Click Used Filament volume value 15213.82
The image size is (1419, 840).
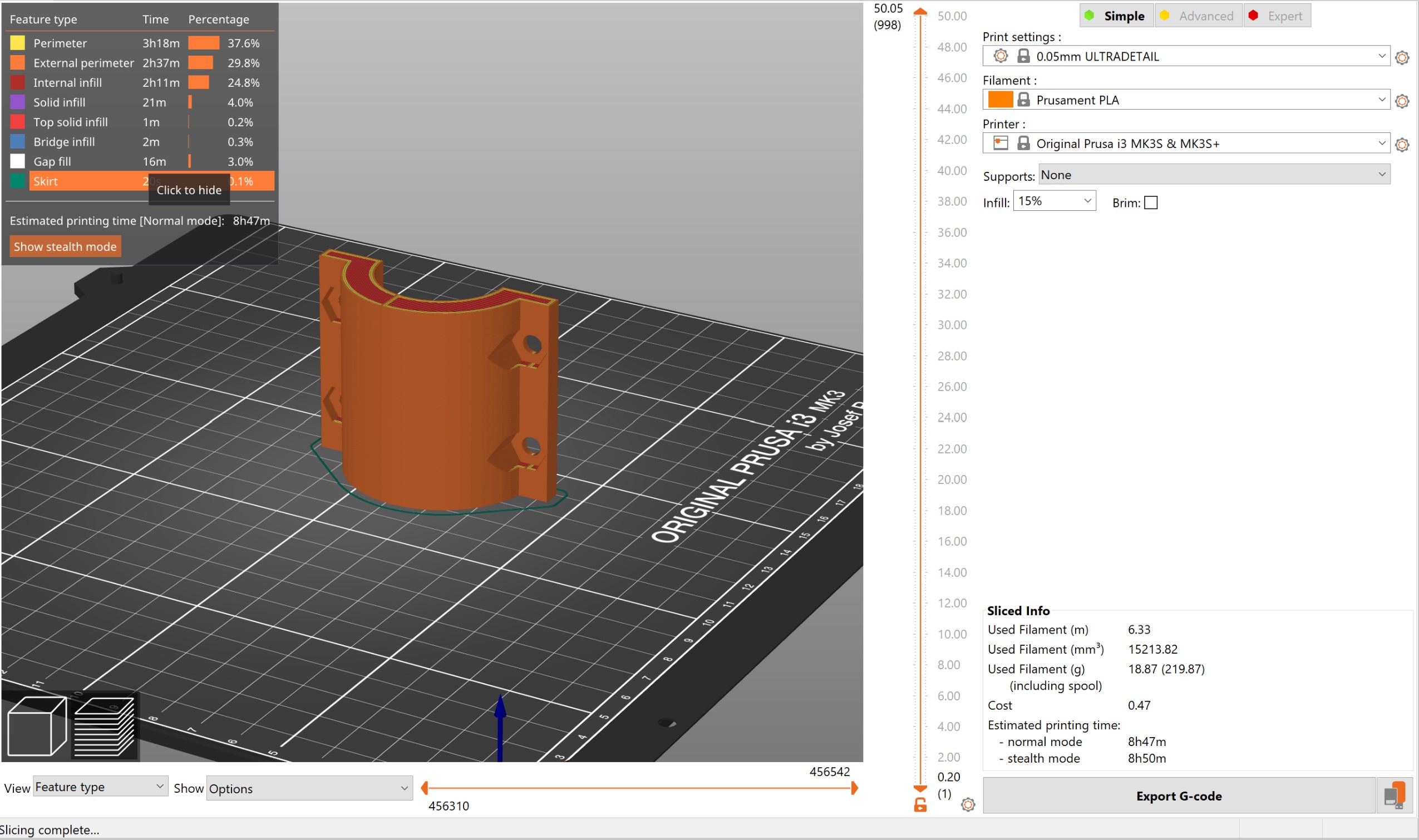point(1152,649)
